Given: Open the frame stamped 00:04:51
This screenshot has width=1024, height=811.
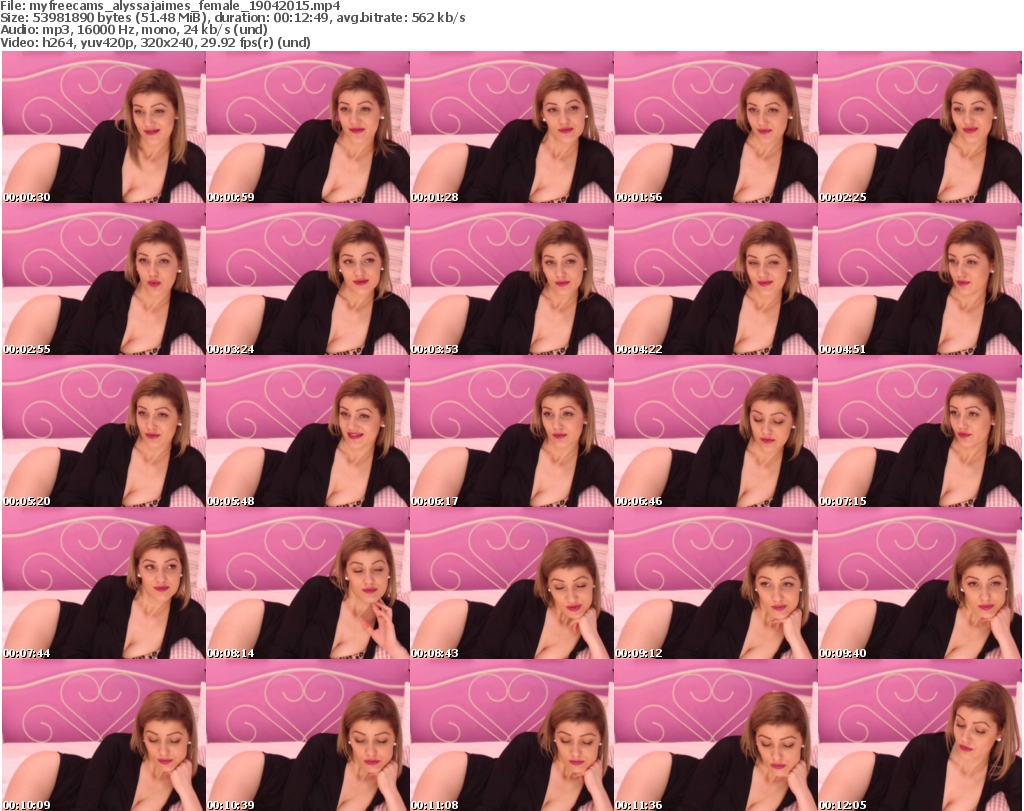Looking at the screenshot, I should pyautogui.click(x=920, y=279).
